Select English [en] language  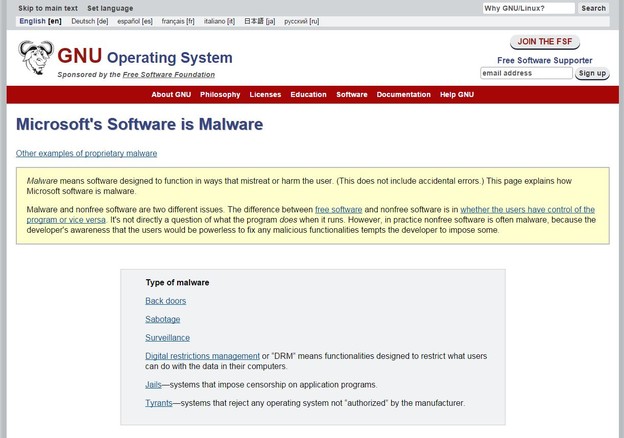[x=40, y=21]
